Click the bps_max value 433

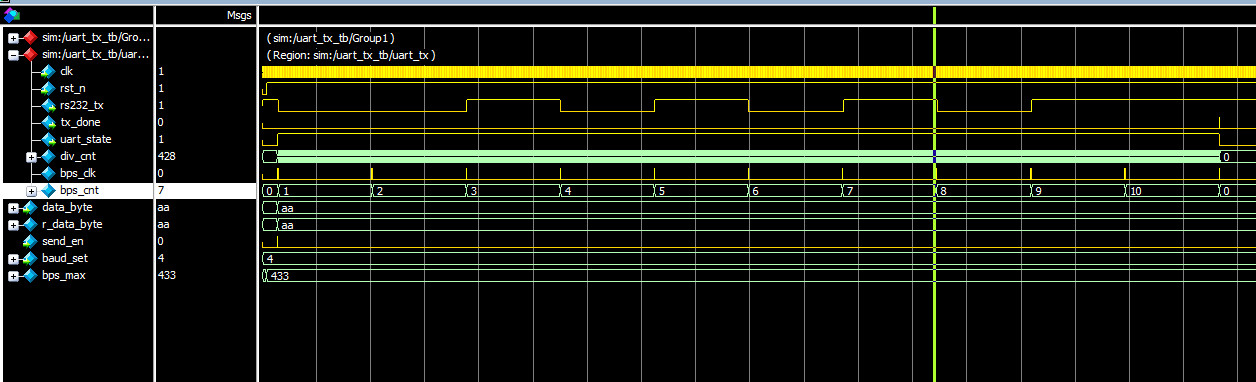point(166,275)
